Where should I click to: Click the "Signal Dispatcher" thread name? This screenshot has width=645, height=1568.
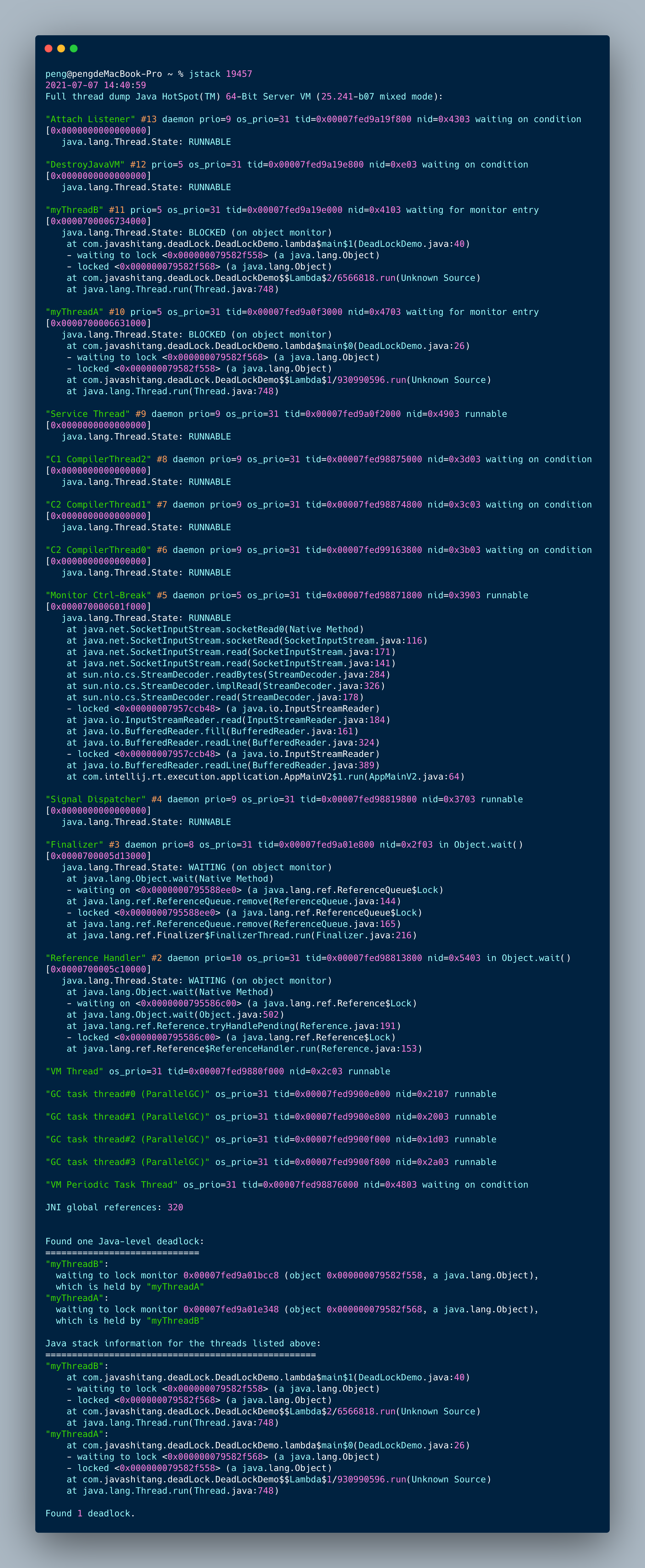(96, 799)
